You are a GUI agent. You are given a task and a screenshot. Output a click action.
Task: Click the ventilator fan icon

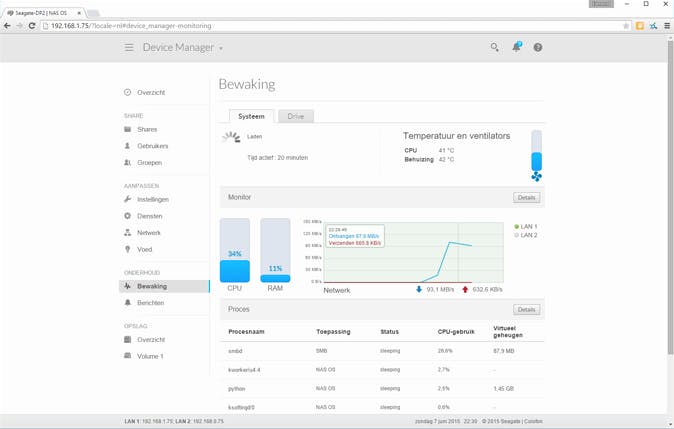click(x=536, y=177)
